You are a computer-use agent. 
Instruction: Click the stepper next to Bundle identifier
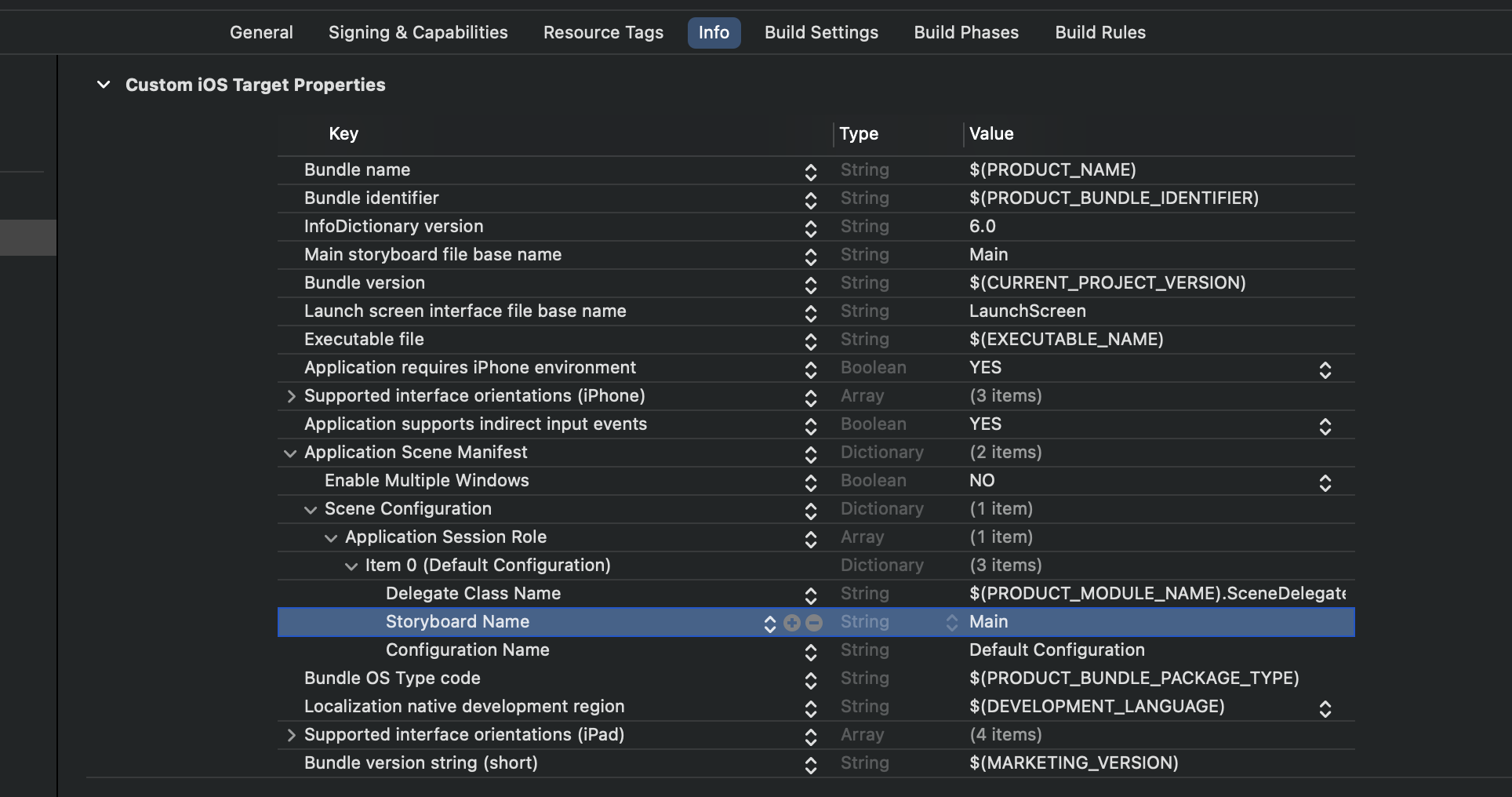tap(811, 200)
